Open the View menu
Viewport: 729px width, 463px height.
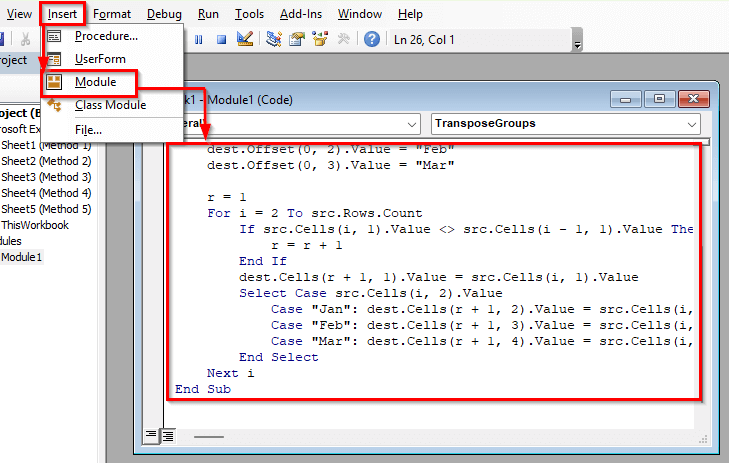click(19, 14)
